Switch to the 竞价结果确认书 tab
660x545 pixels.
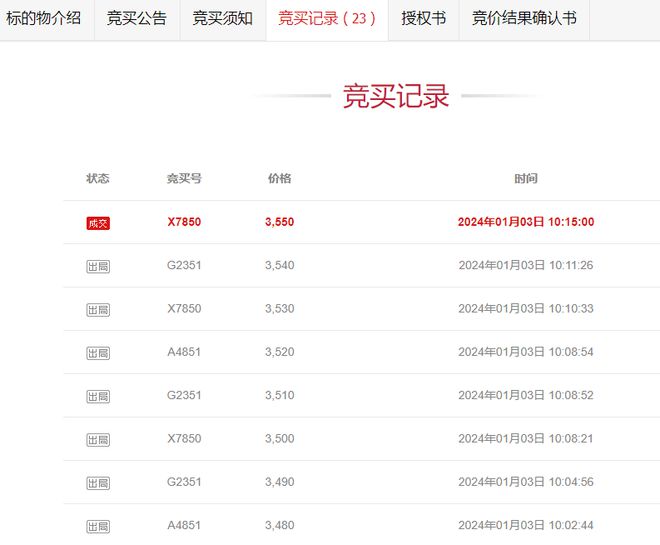(x=524, y=19)
